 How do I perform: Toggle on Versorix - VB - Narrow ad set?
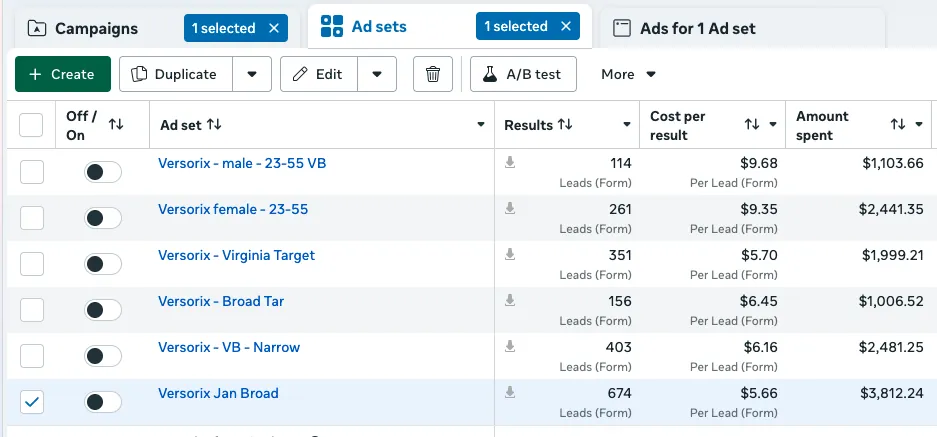tap(103, 356)
